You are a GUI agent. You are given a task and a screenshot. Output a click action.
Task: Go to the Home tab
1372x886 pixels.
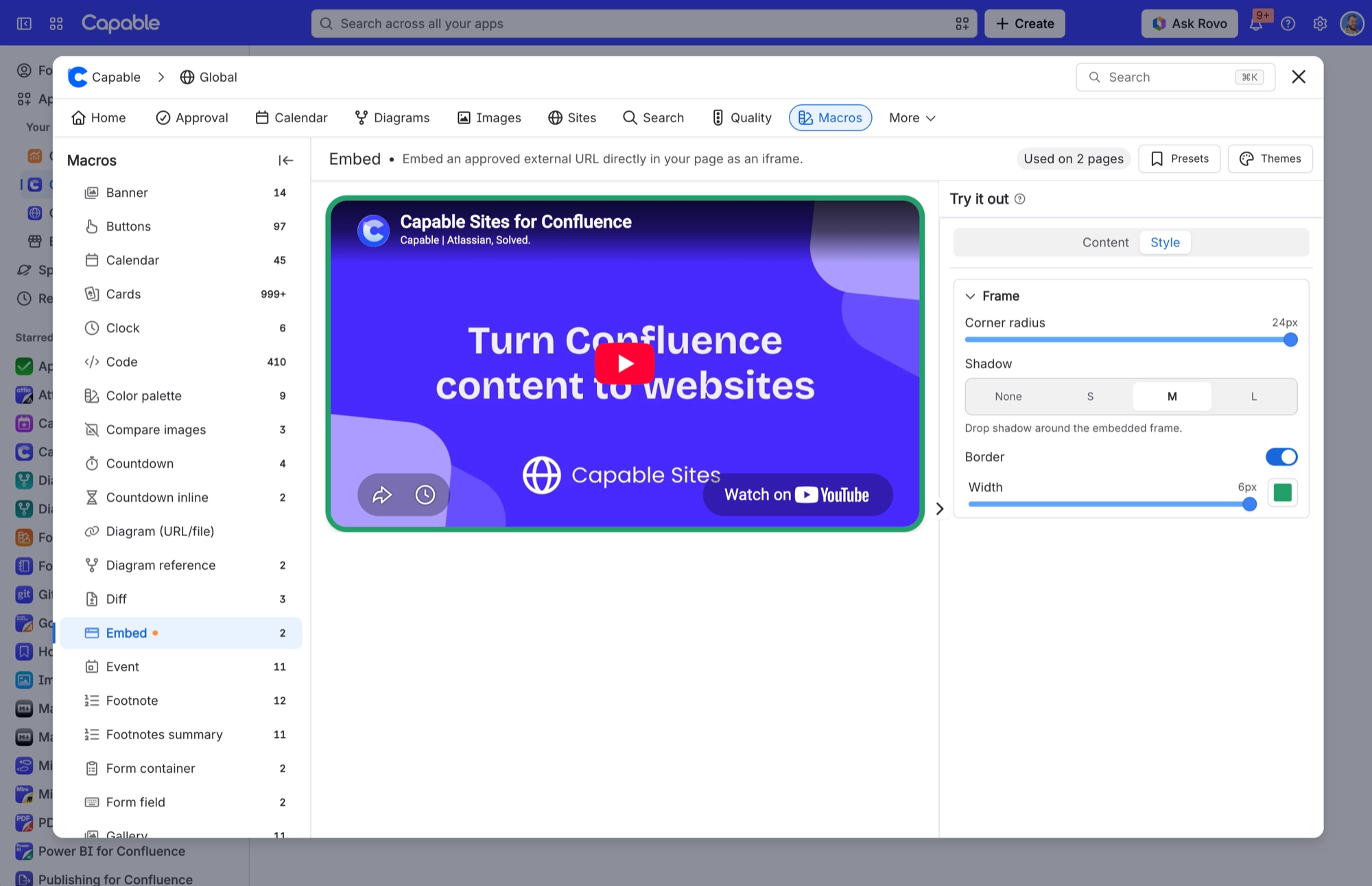[99, 118]
